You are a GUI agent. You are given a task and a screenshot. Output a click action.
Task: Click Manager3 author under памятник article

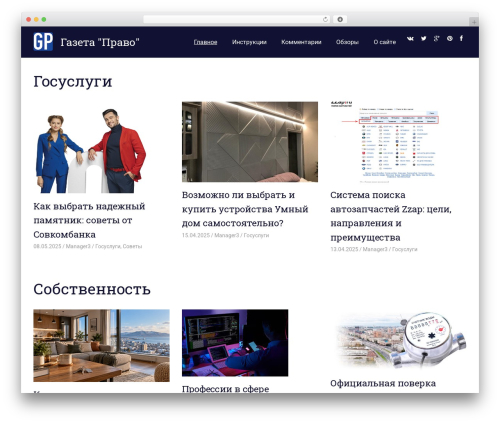(x=78, y=246)
